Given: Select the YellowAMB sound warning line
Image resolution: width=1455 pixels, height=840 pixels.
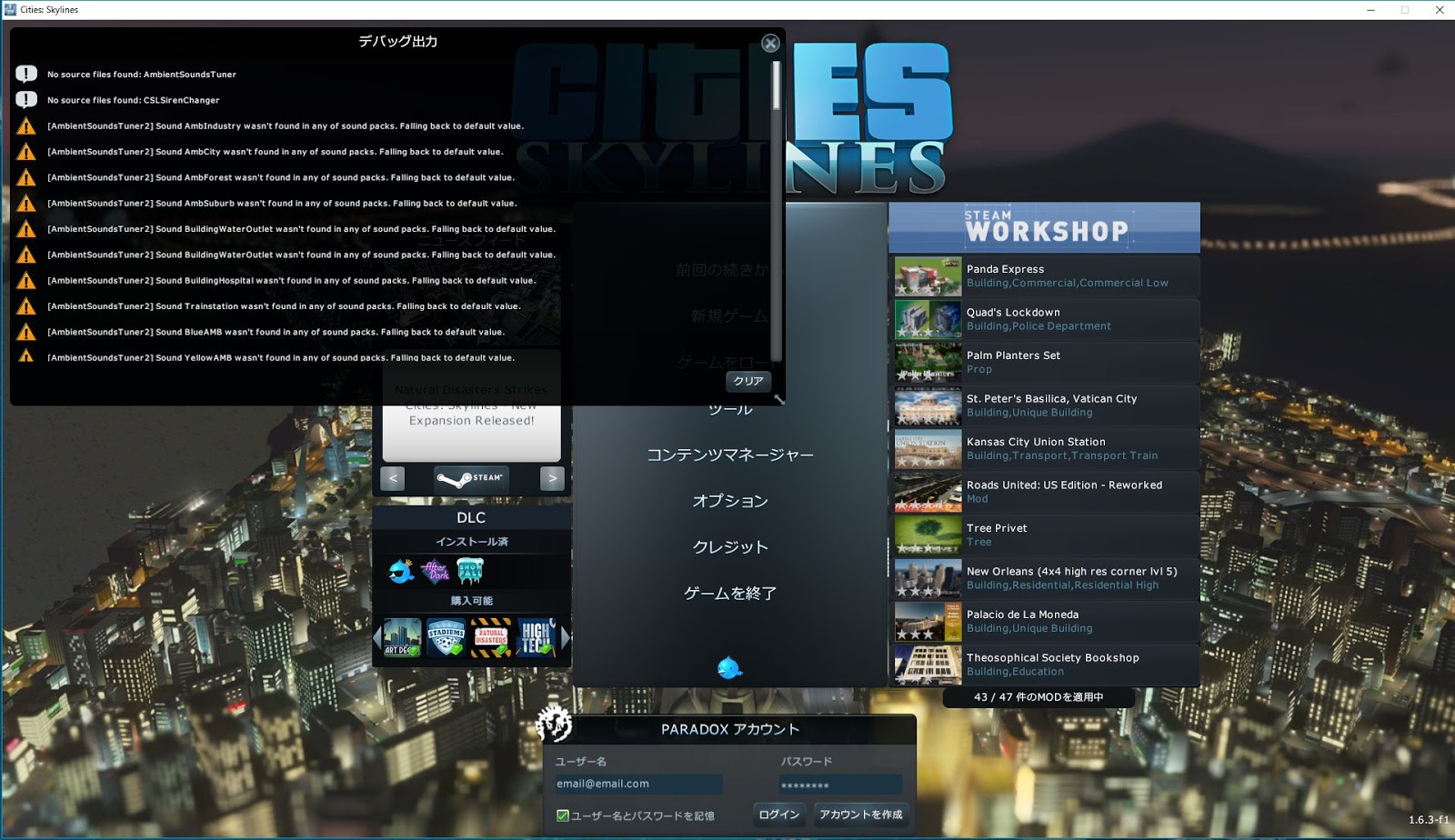Looking at the screenshot, I should click(x=281, y=357).
